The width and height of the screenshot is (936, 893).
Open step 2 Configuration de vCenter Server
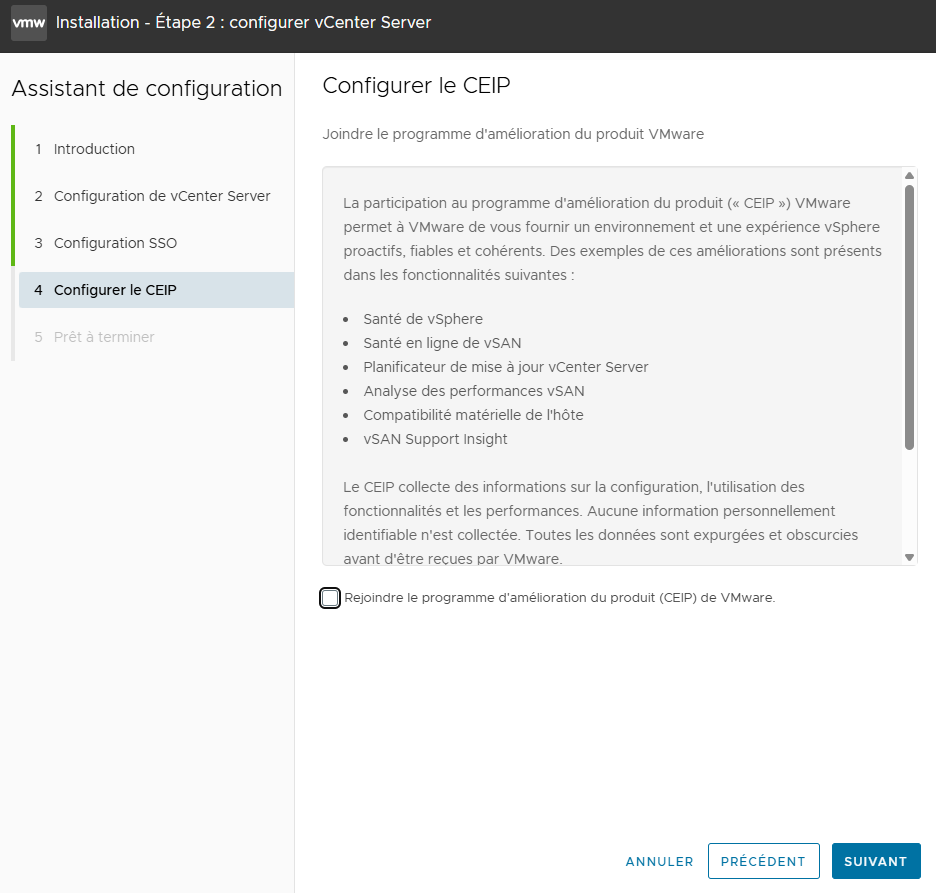[x=152, y=196]
